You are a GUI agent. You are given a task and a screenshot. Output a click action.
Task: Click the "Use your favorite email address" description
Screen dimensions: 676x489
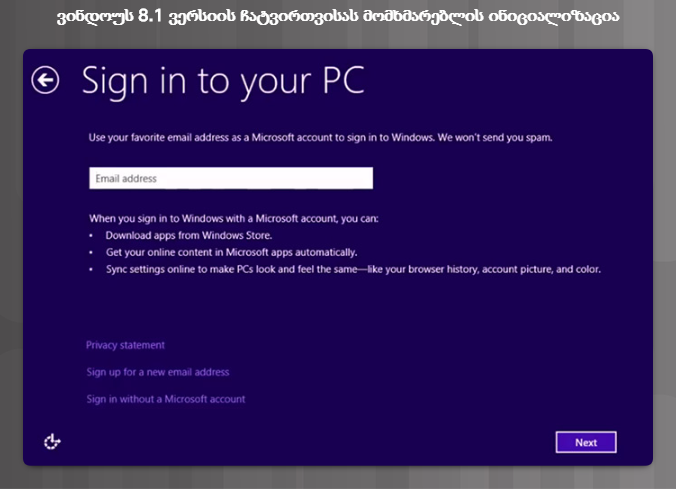(250, 136)
